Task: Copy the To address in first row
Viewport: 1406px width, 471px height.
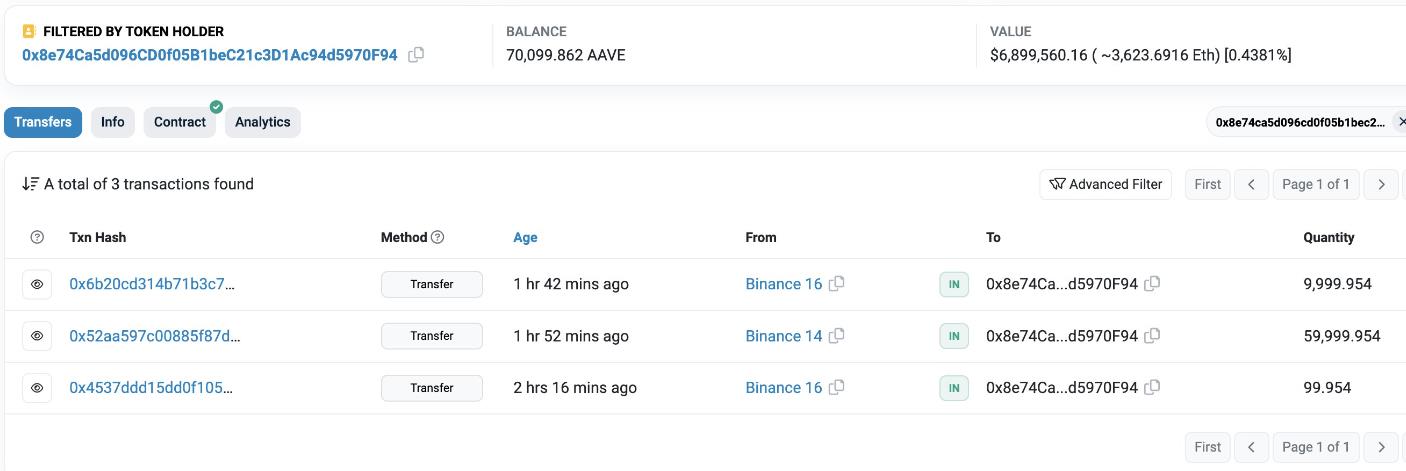Action: [1152, 284]
